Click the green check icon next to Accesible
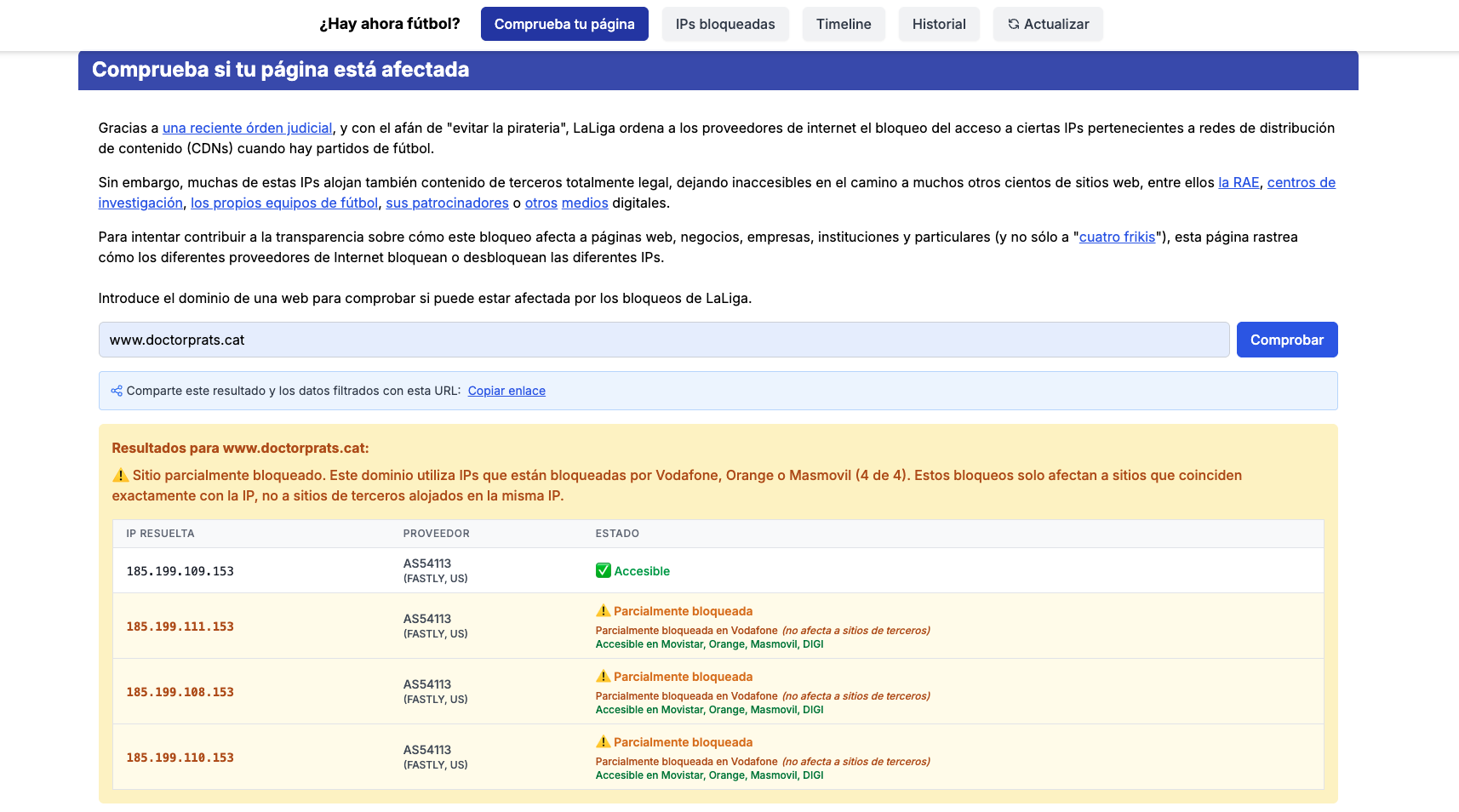Viewport: 1459px width, 812px height. point(604,570)
